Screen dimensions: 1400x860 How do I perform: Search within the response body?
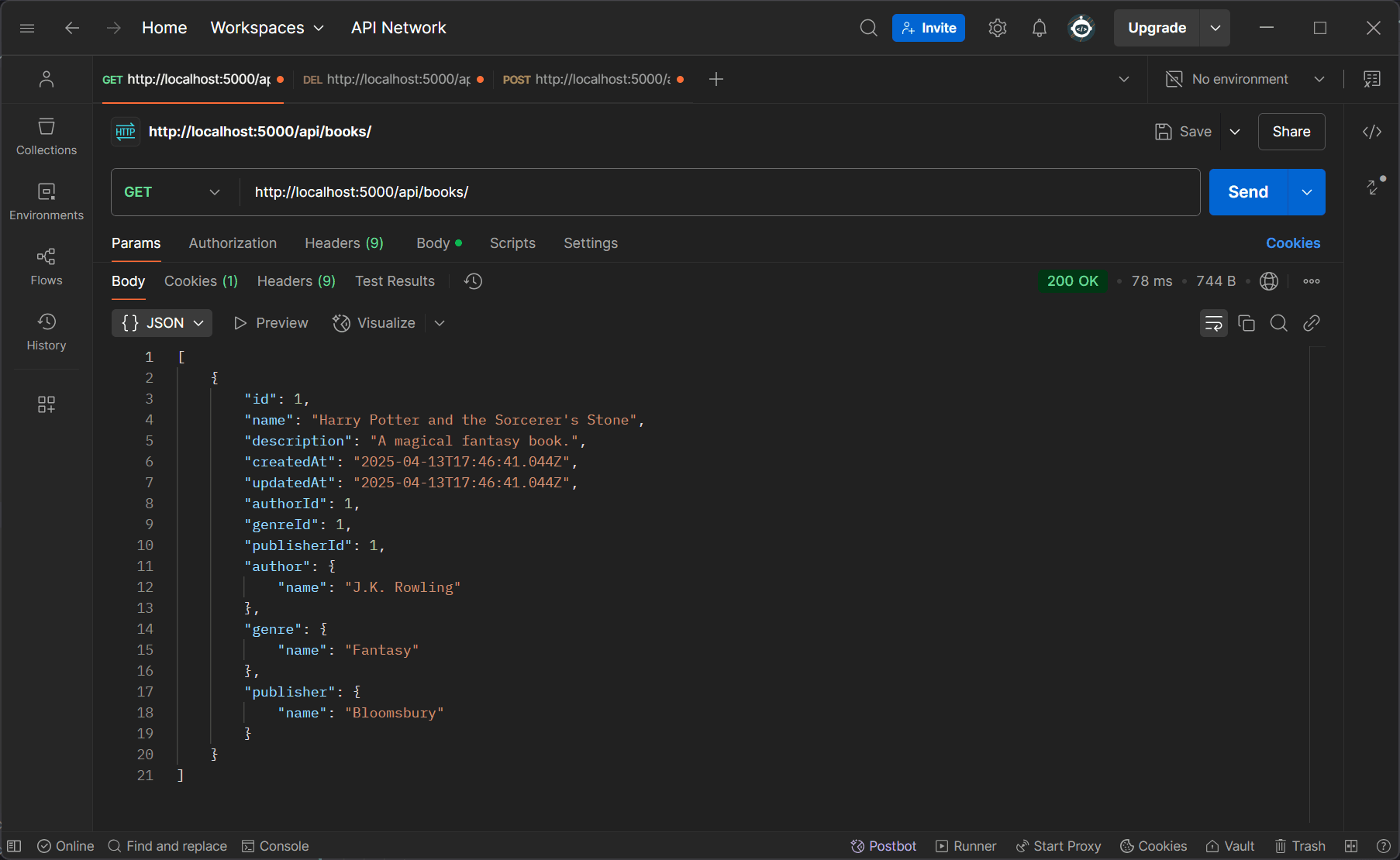pos(1279,323)
